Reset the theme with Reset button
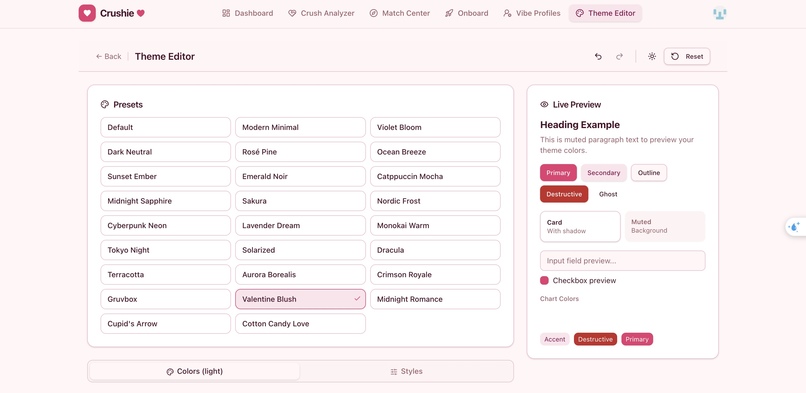The height and width of the screenshot is (393, 806). (x=687, y=57)
